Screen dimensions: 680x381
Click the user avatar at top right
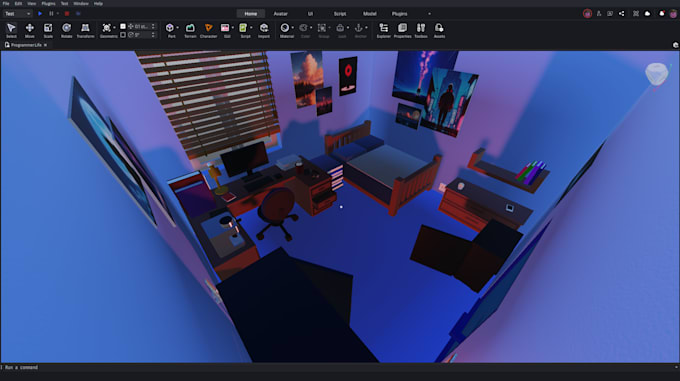coord(673,14)
